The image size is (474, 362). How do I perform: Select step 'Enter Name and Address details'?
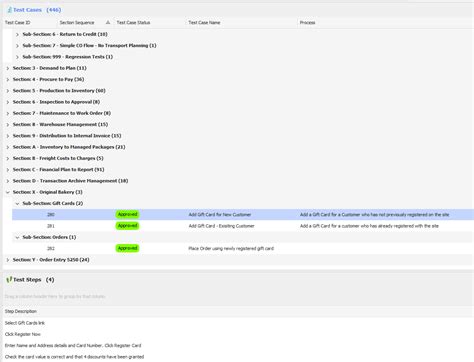click(73, 346)
